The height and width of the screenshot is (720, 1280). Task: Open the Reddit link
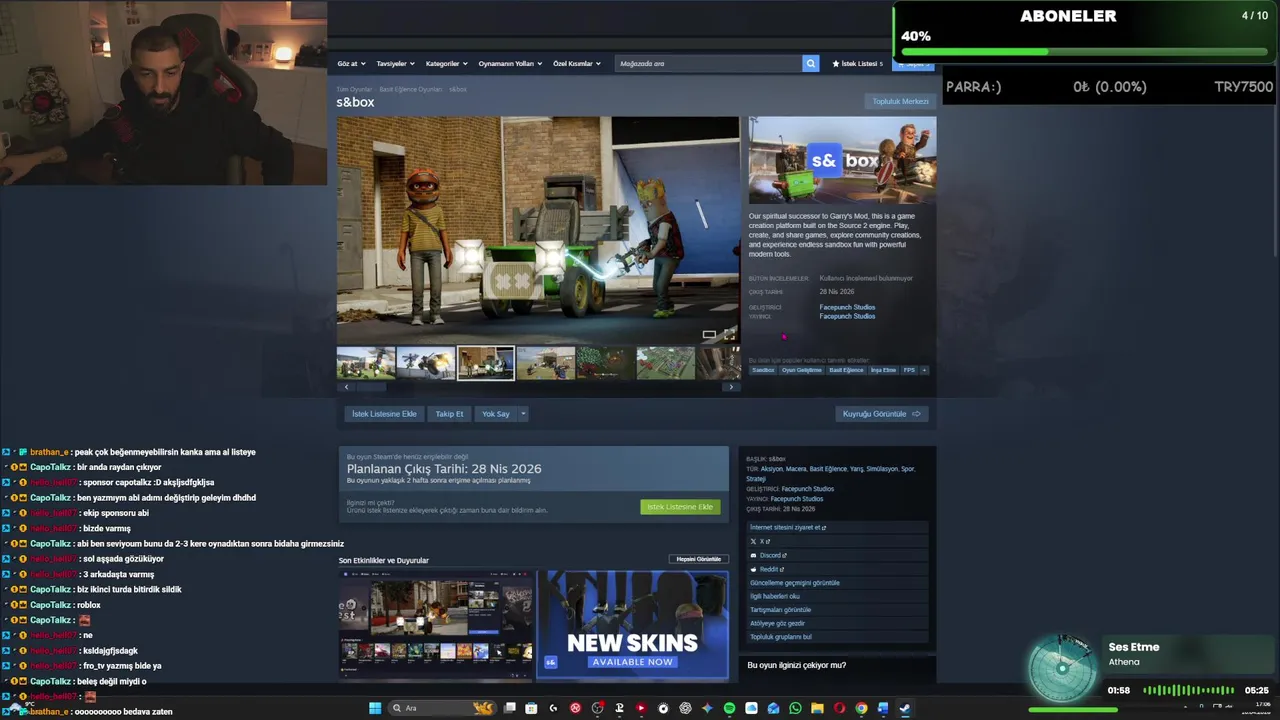point(768,569)
